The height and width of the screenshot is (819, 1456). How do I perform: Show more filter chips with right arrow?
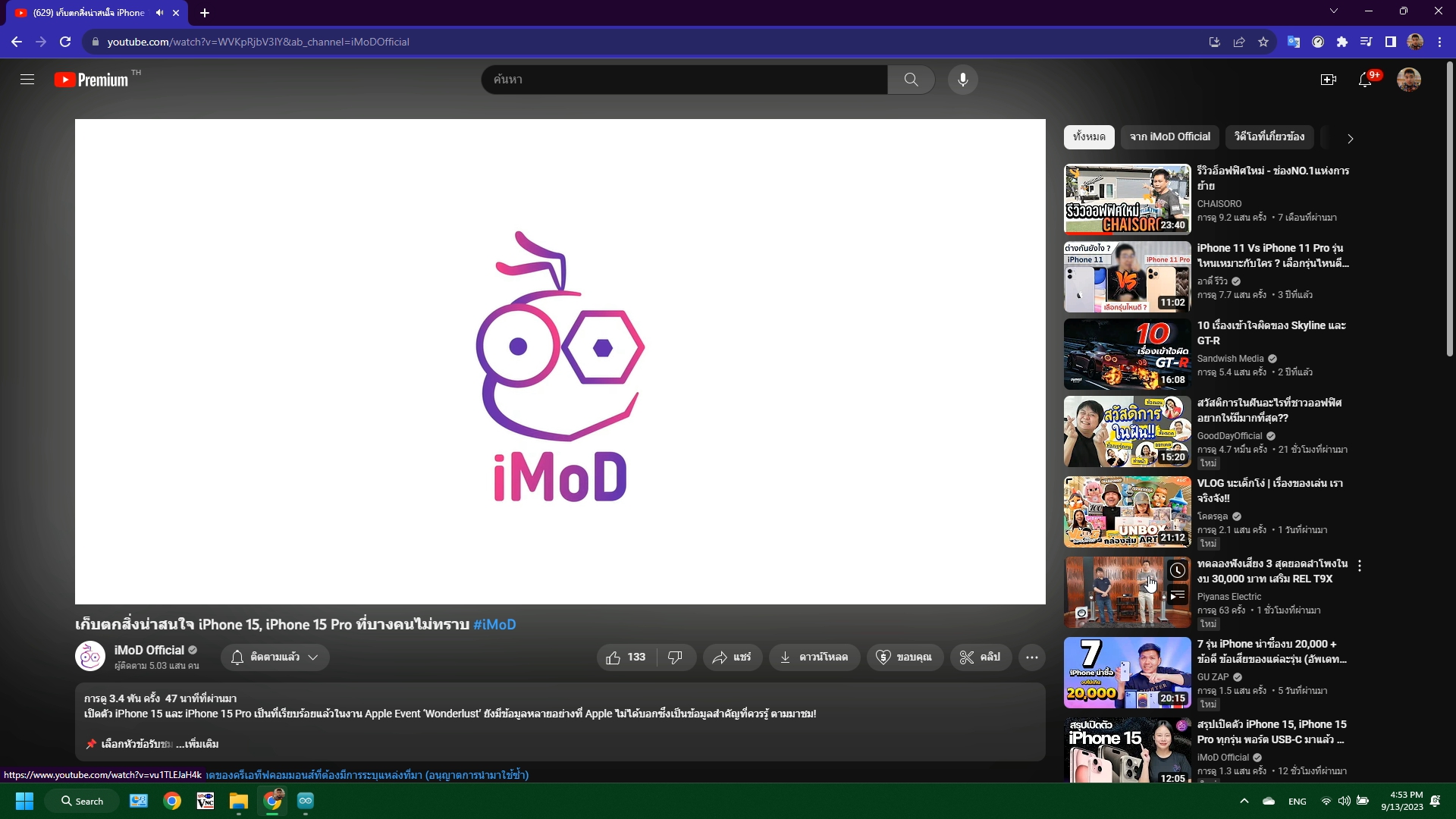pos(1350,138)
